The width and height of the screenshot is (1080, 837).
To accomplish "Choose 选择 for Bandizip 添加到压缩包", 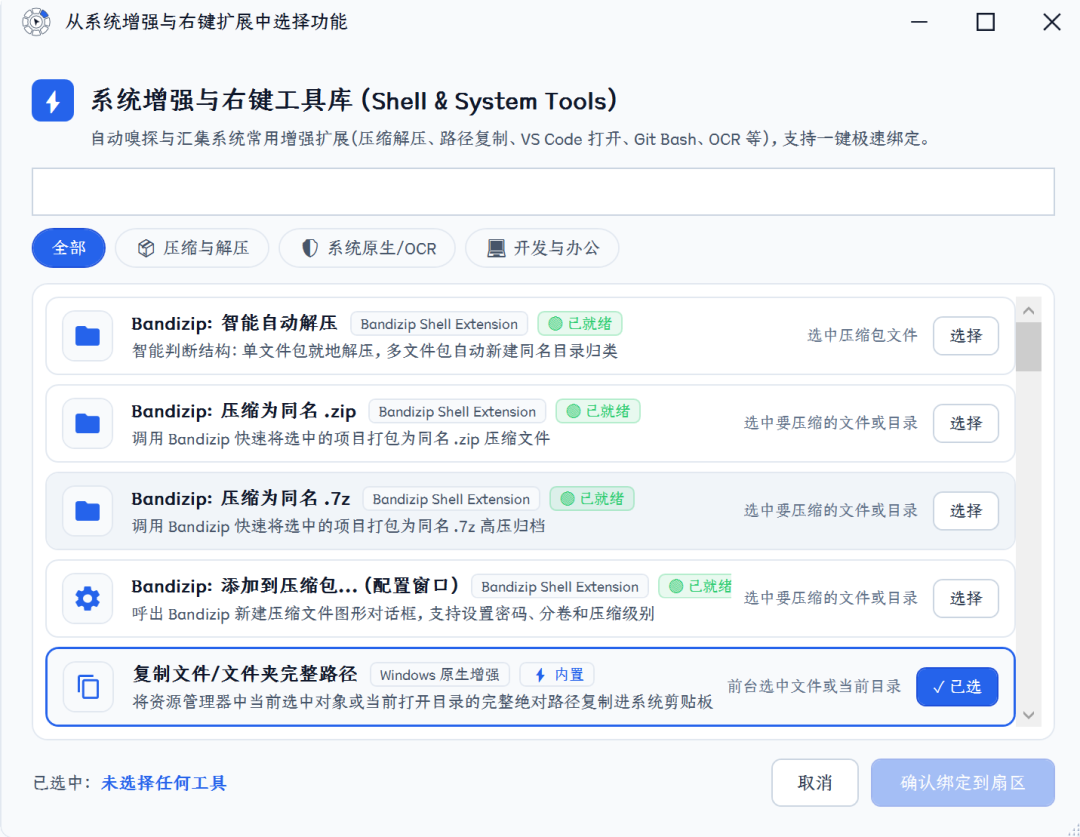I will click(x=966, y=599).
